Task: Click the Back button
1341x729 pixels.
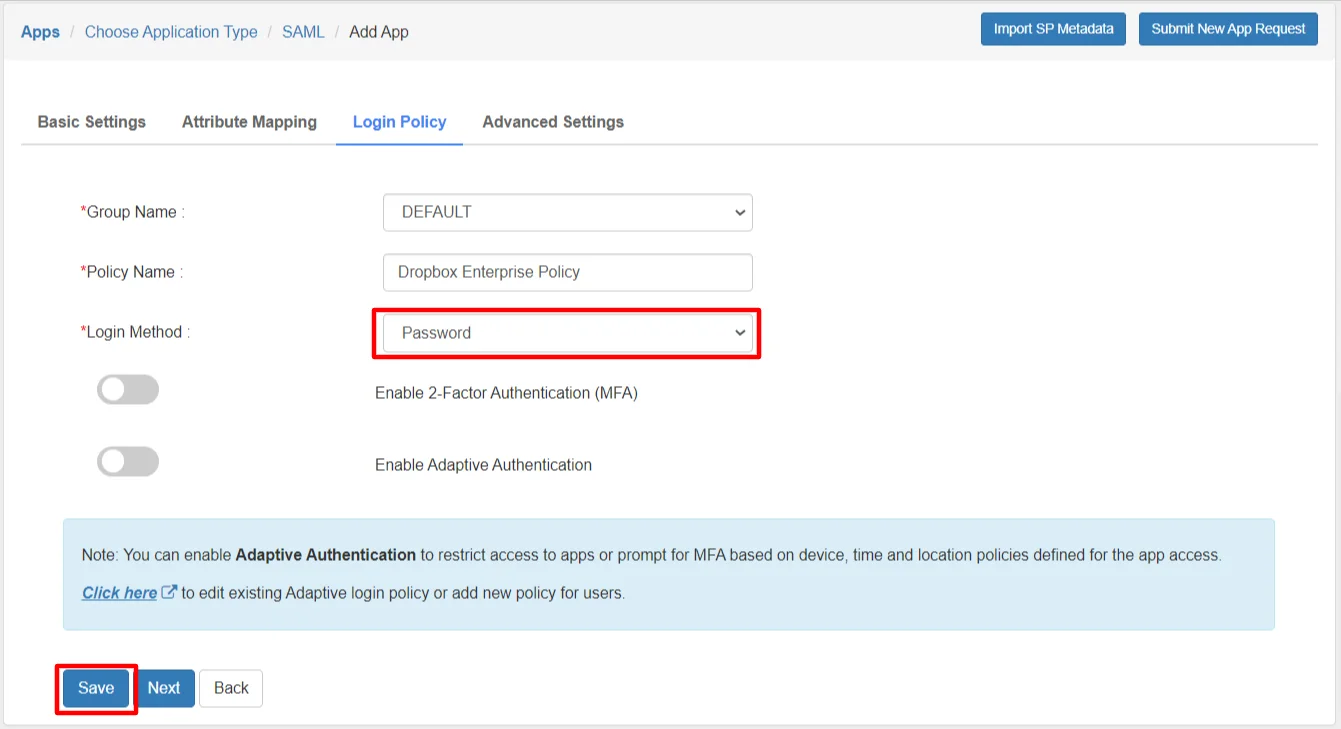Action: pyautogui.click(x=230, y=688)
